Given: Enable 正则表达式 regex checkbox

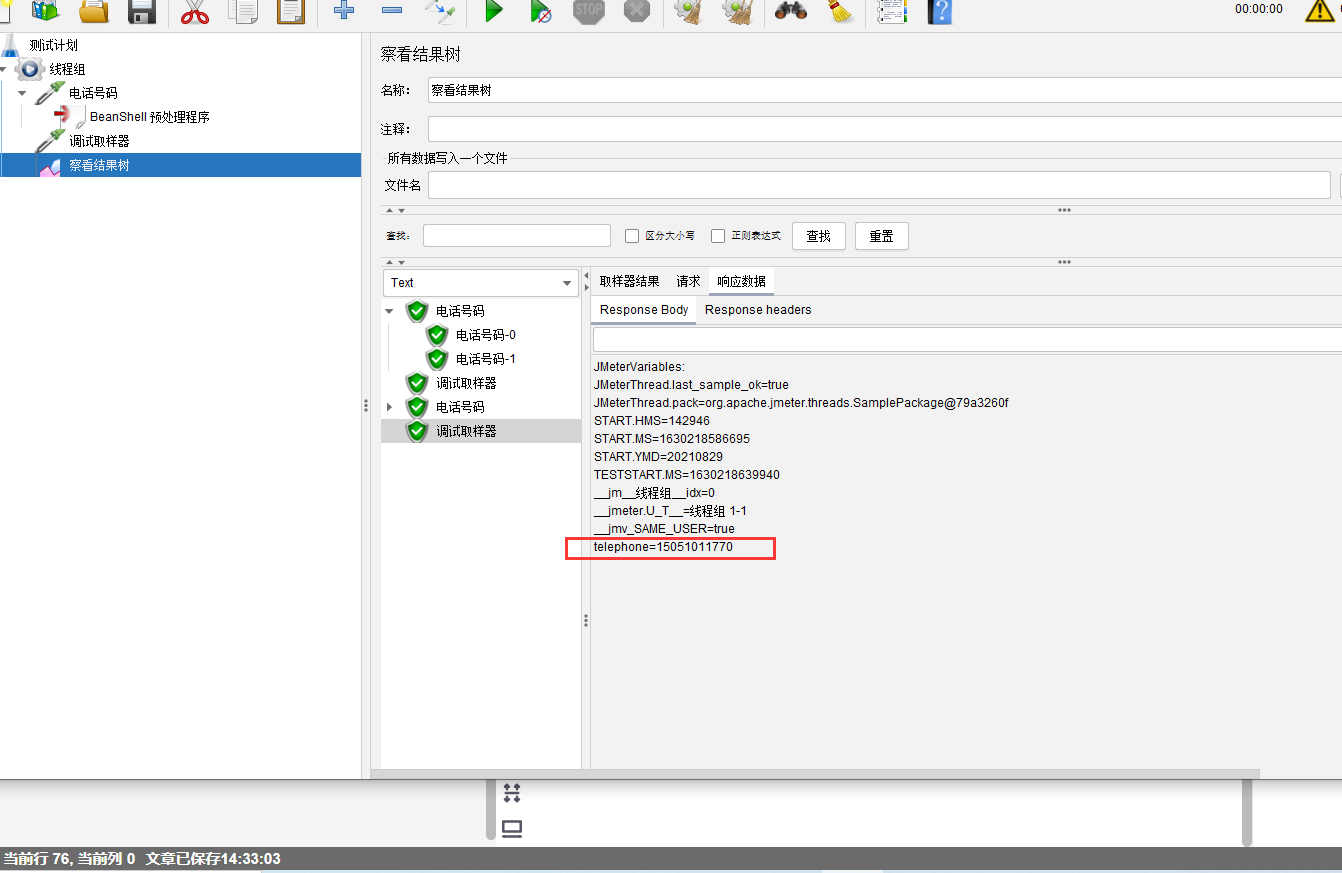Looking at the screenshot, I should coord(718,236).
